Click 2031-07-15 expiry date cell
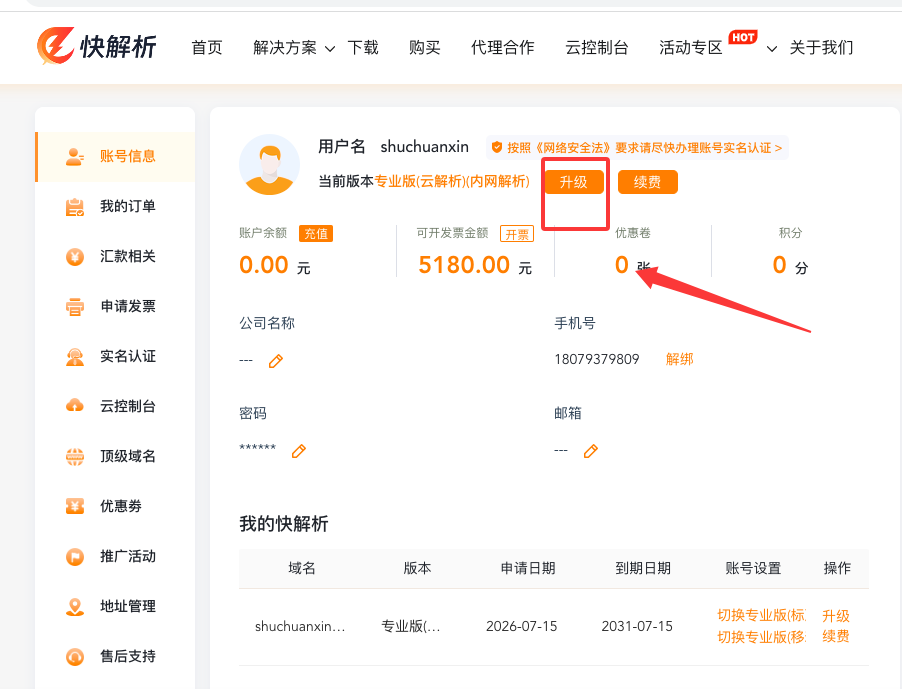 click(x=637, y=626)
